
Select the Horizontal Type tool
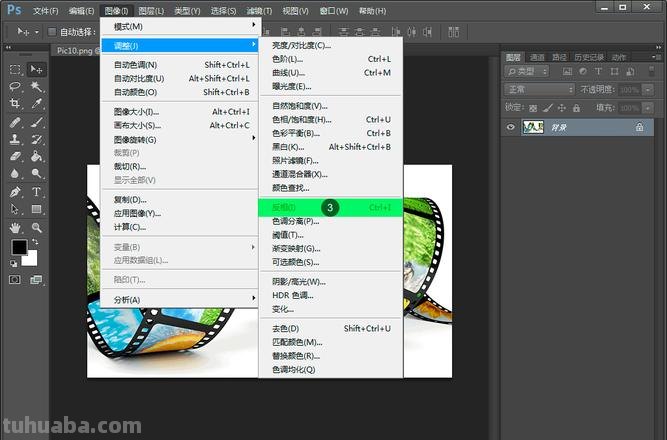click(37, 192)
